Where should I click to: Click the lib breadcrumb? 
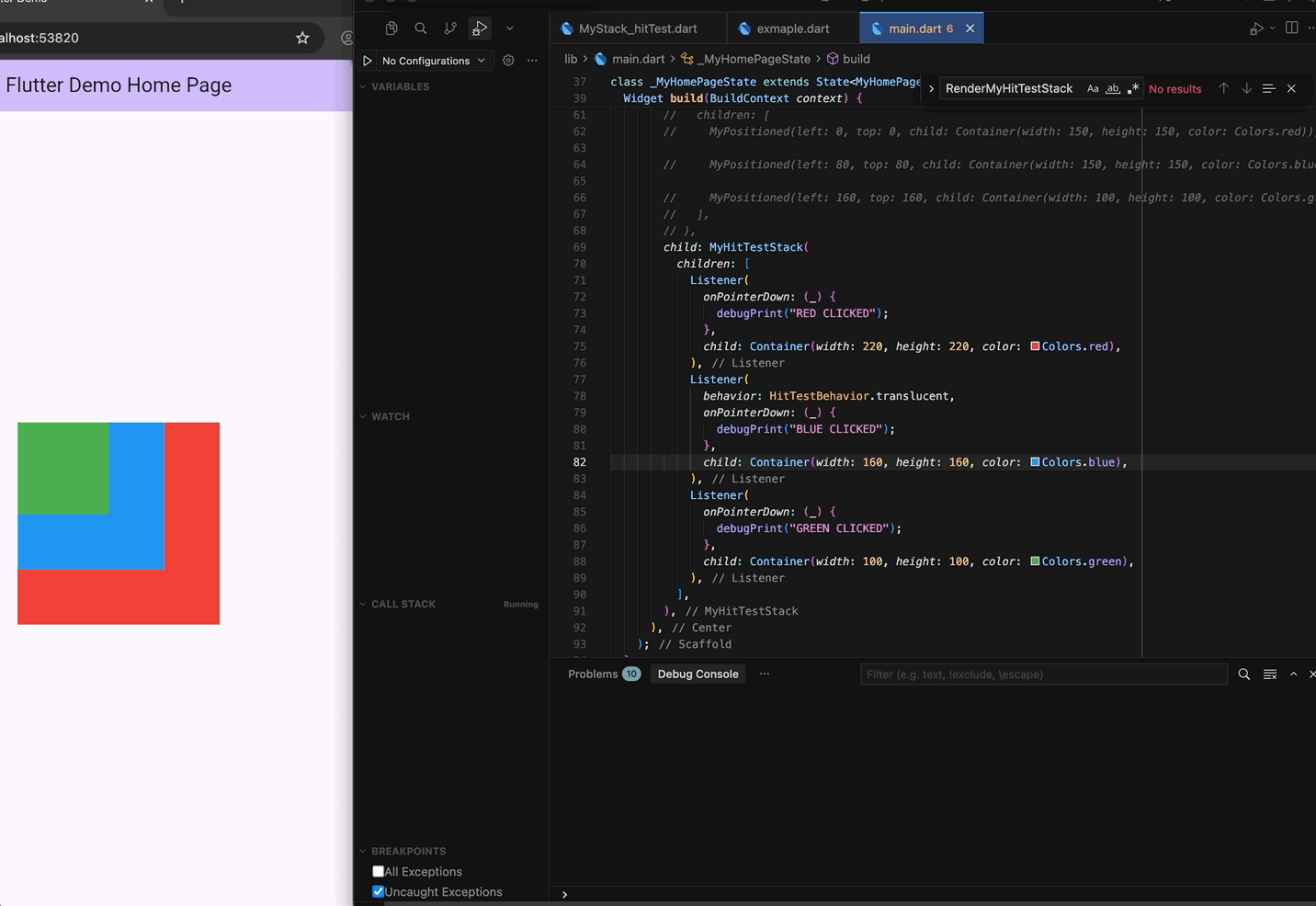pos(571,59)
